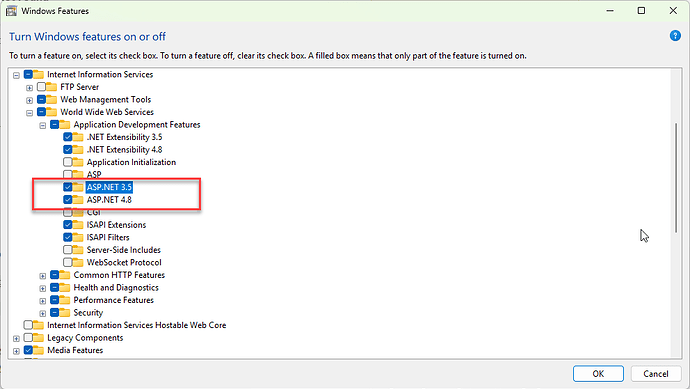Select the Application Initialization label
Image resolution: width=690 pixels, height=389 pixels.
click(x=131, y=162)
